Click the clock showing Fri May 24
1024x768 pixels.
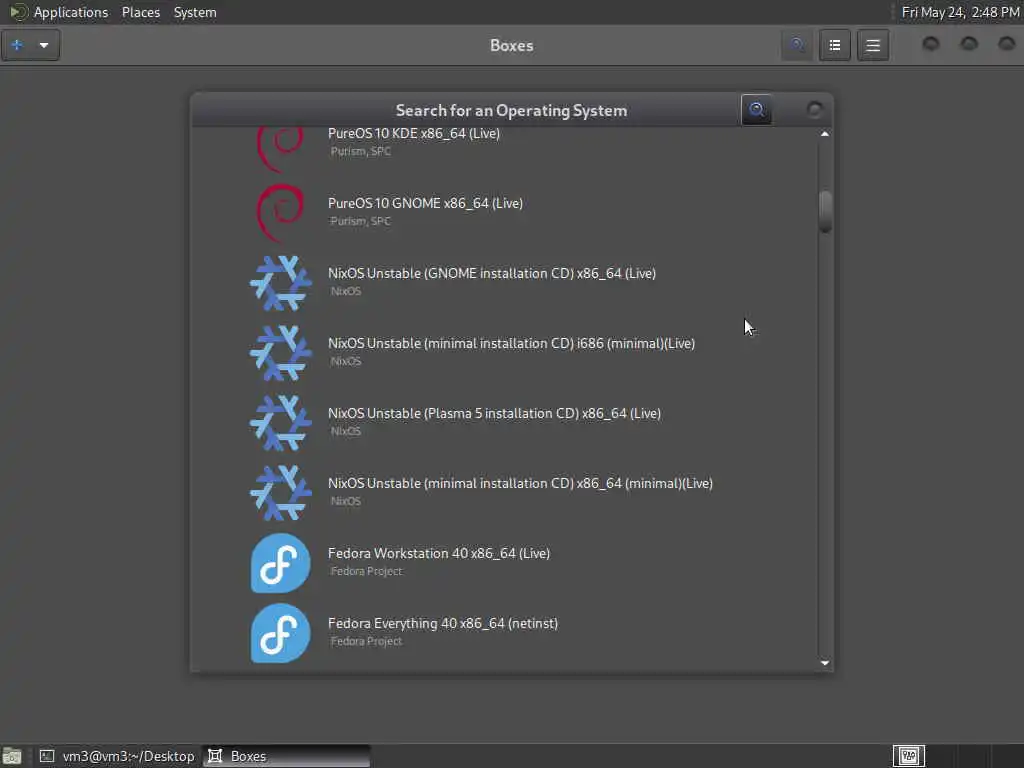point(960,12)
